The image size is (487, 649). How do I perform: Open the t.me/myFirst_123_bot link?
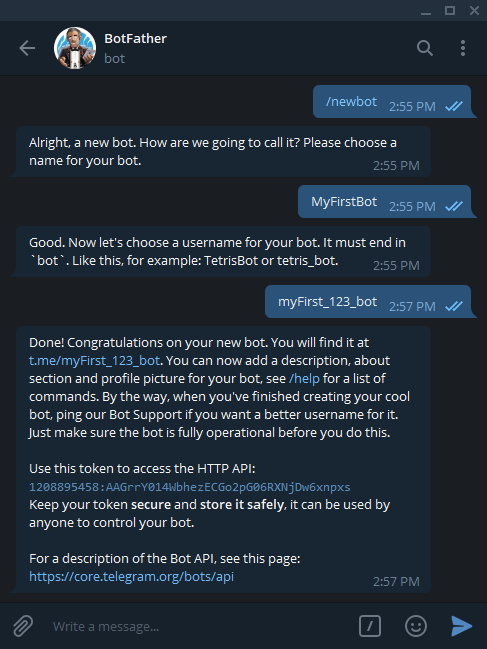click(94, 361)
